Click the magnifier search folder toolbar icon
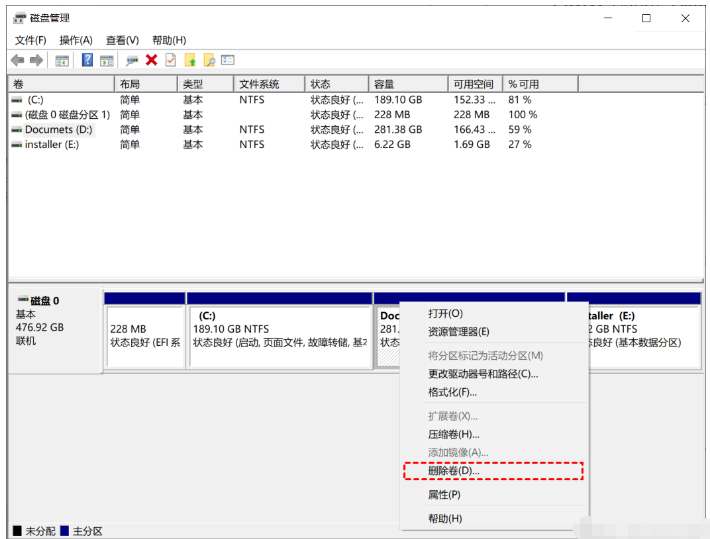This screenshot has width=710, height=539. [x=209, y=60]
